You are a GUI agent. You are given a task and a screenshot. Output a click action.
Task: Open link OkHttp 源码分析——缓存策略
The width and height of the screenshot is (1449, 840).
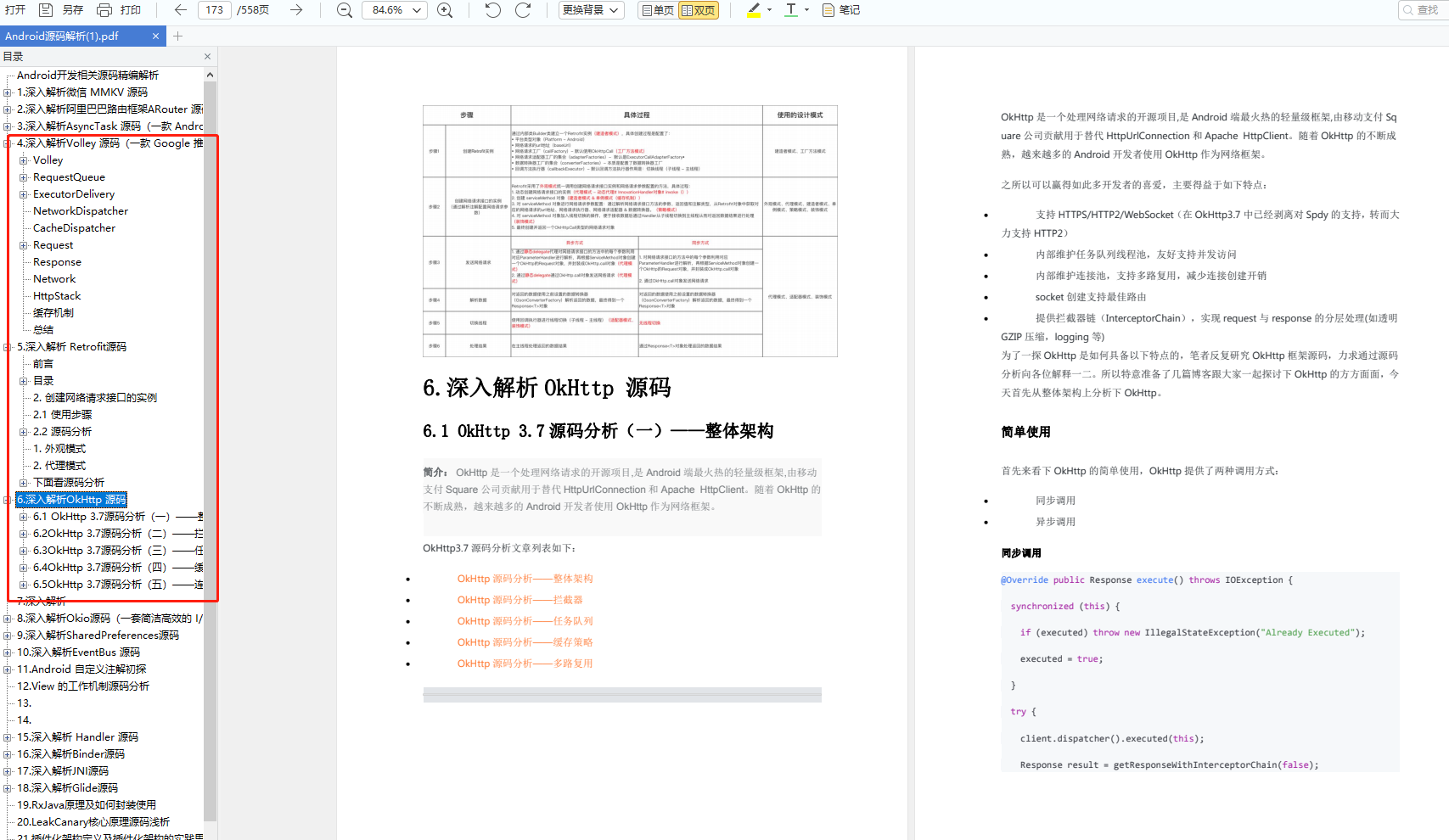tap(525, 642)
